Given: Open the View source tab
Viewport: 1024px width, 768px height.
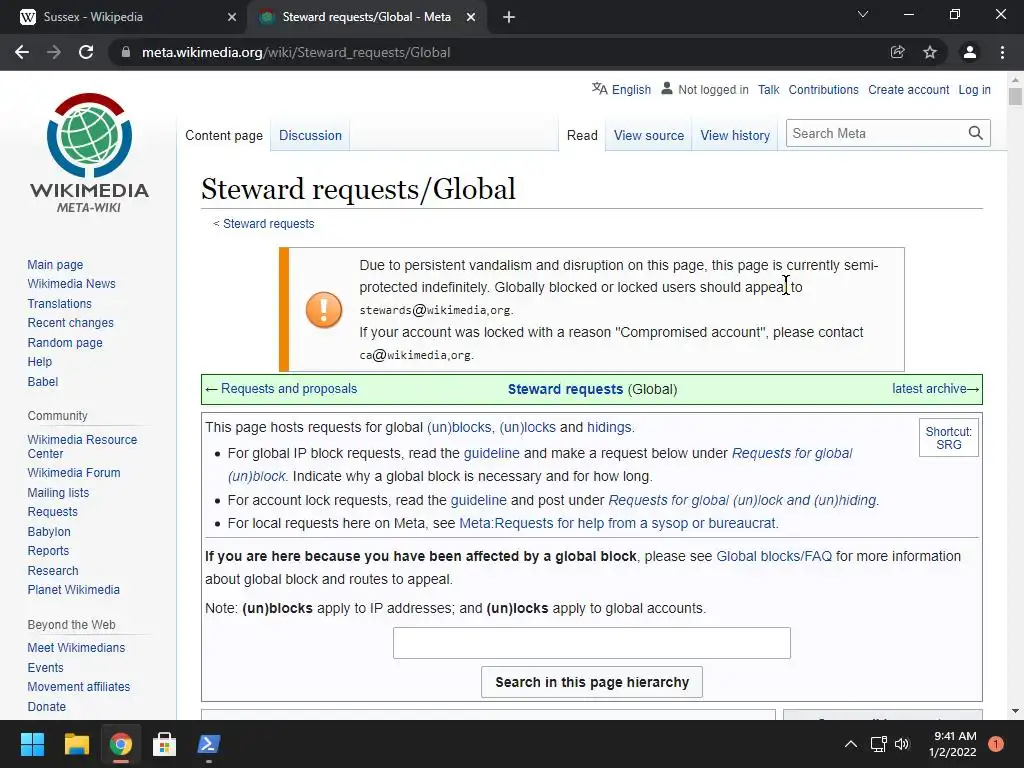Looking at the screenshot, I should 648,135.
